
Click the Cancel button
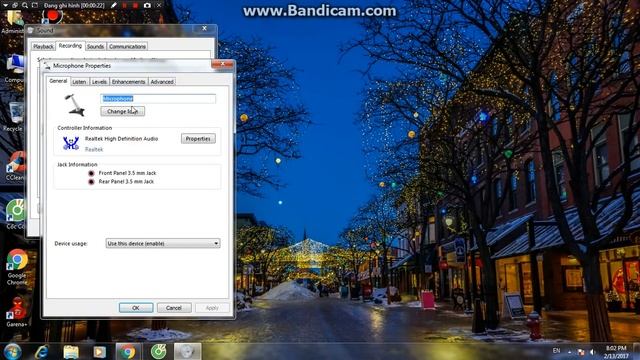click(174, 308)
